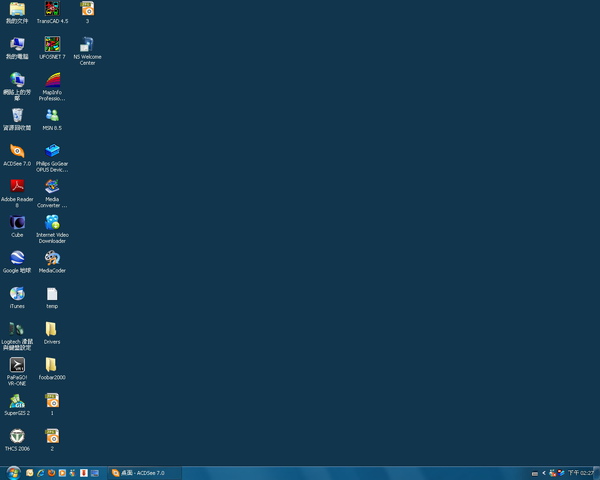Select the Google 地球 desktop icon
The height and width of the screenshot is (480, 600).
tap(17, 261)
